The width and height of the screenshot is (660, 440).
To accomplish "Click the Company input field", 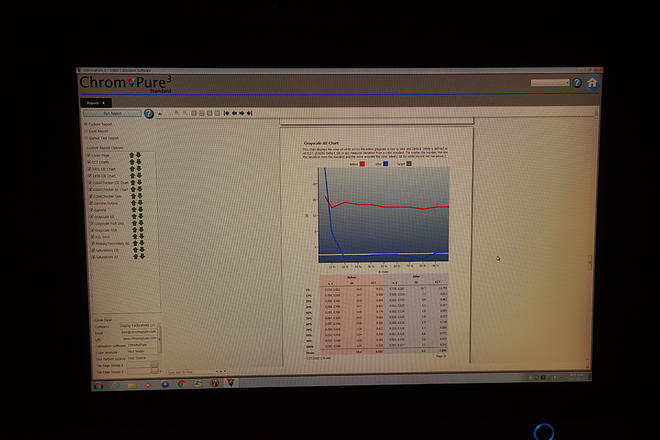I will (138, 325).
